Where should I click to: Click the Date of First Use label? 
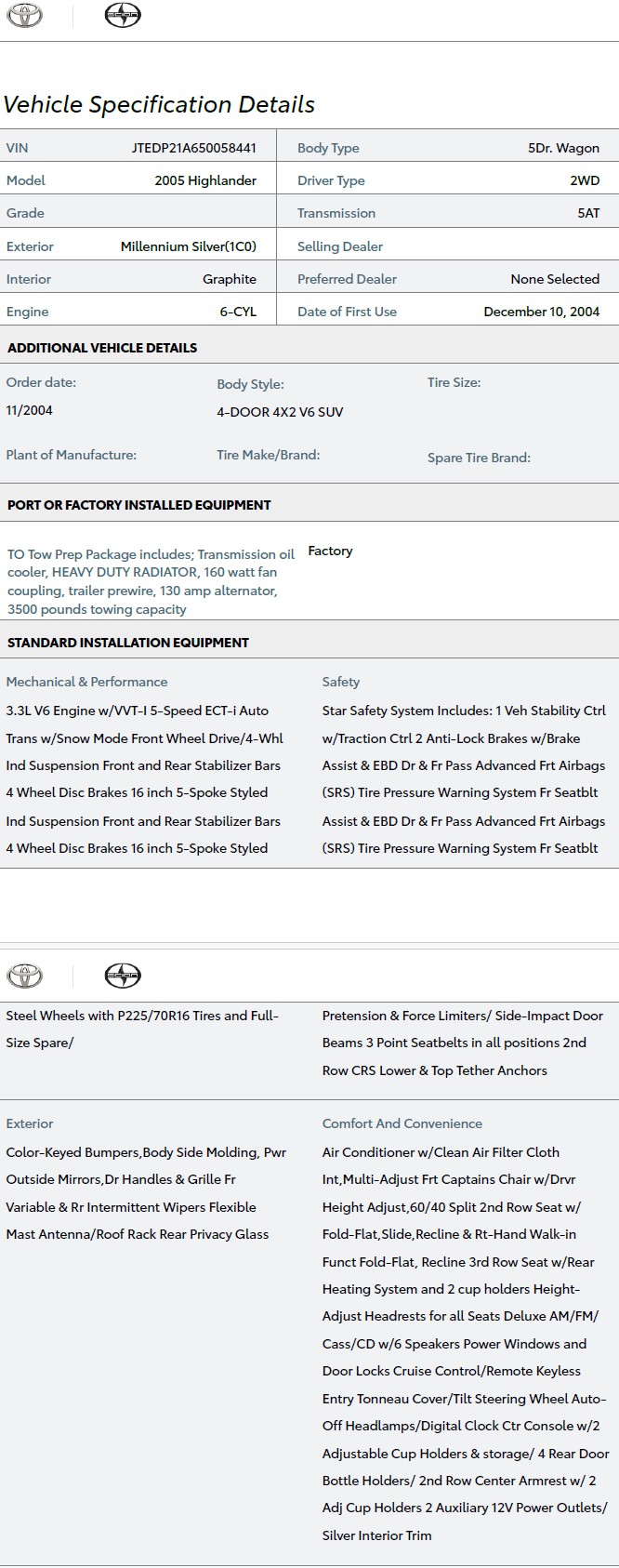tap(347, 312)
